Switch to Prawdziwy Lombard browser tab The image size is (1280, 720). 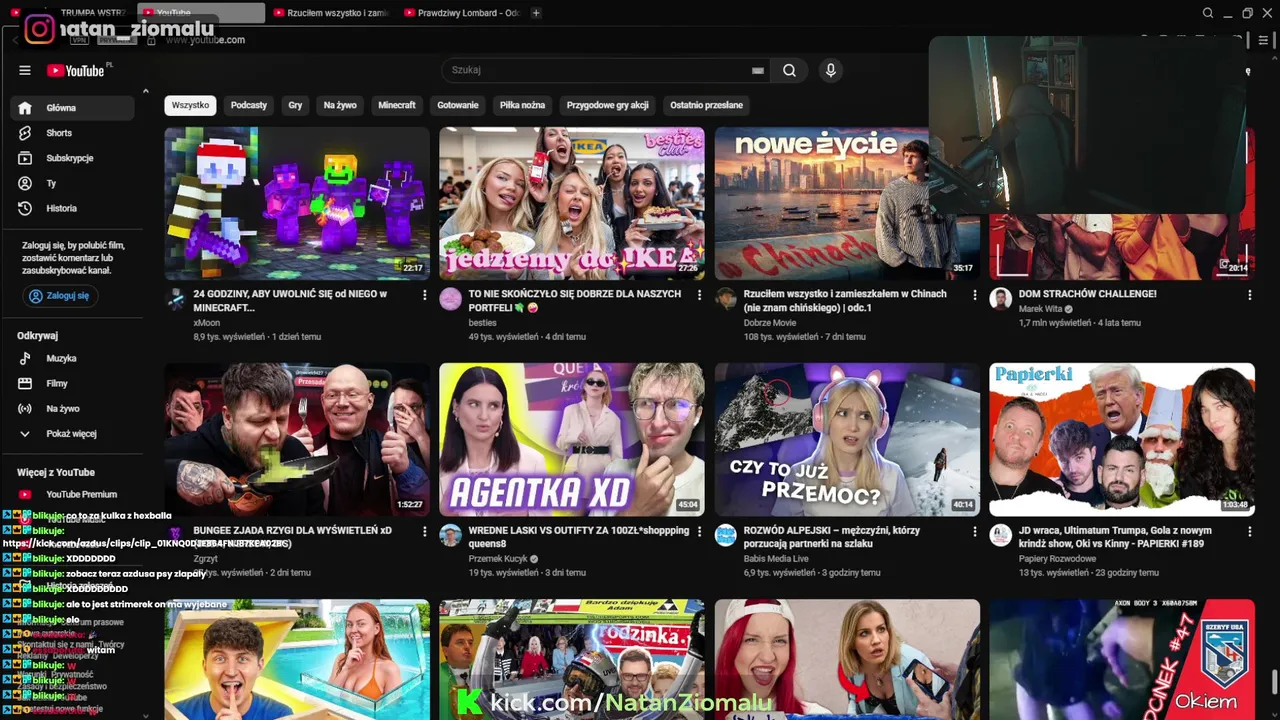[462, 13]
